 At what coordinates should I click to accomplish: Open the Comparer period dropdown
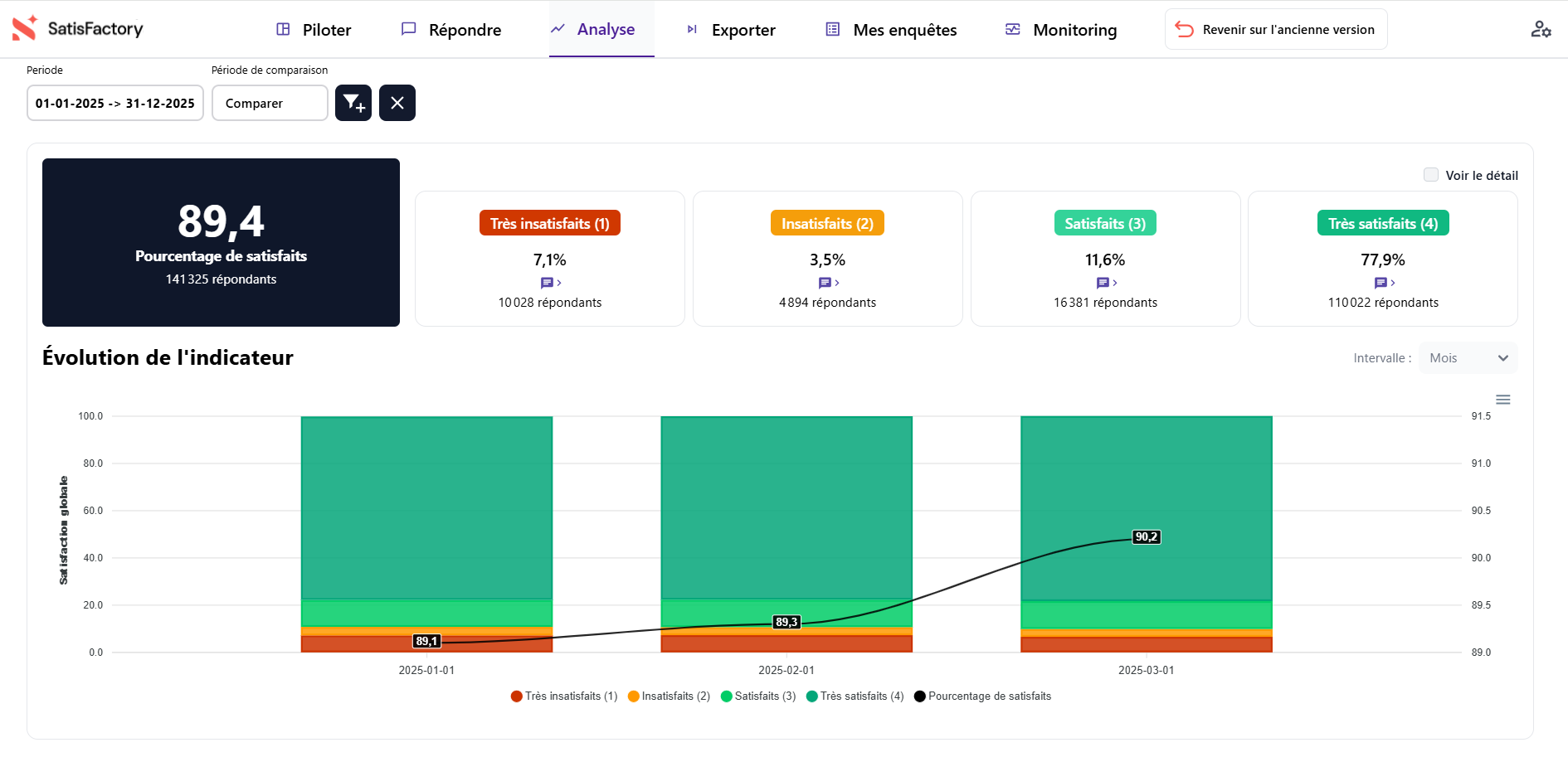tap(270, 104)
